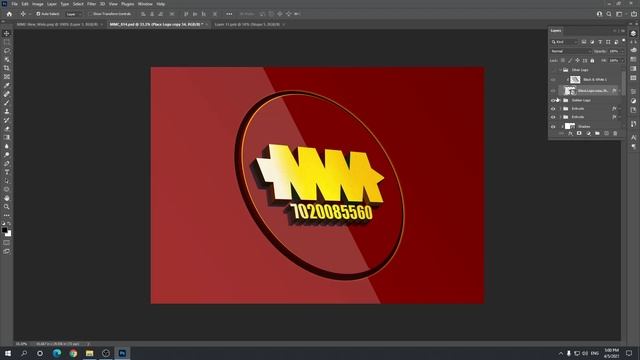This screenshot has width=640, height=360.
Task: Toggle visibility of Black & White layer
Action: click(553, 80)
